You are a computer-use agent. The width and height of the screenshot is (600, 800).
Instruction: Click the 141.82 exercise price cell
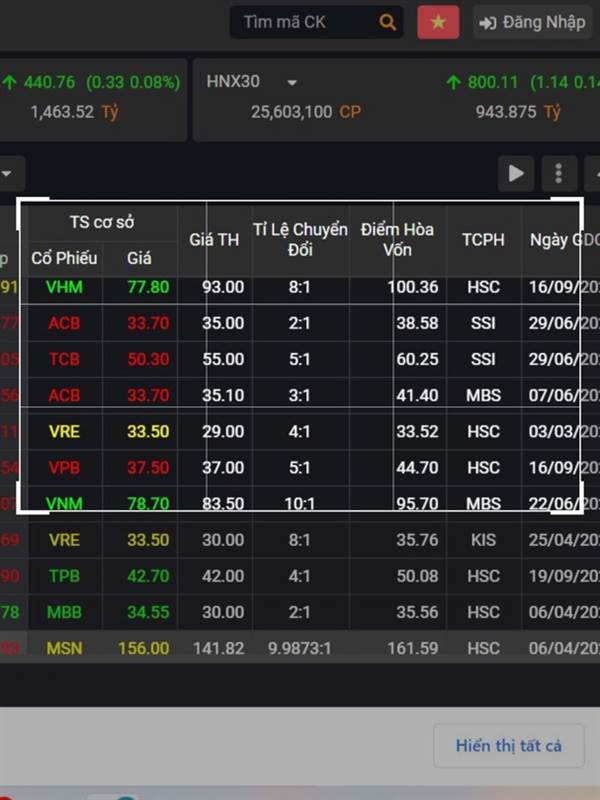point(218,648)
